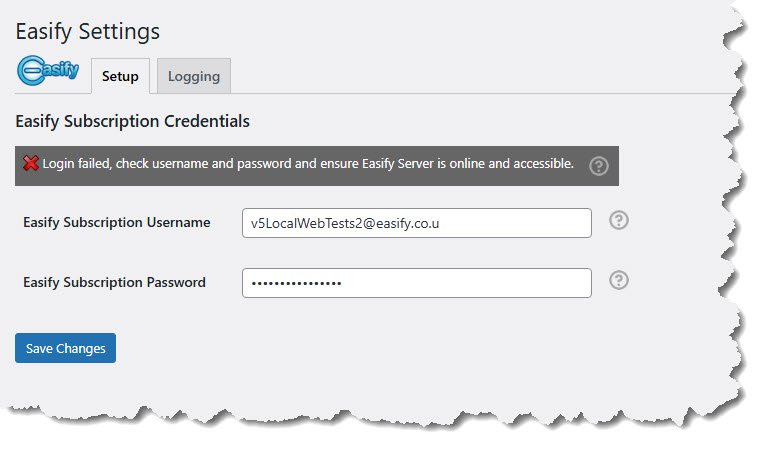Click the red X error icon
This screenshot has height=450, width=764.
[x=31, y=164]
